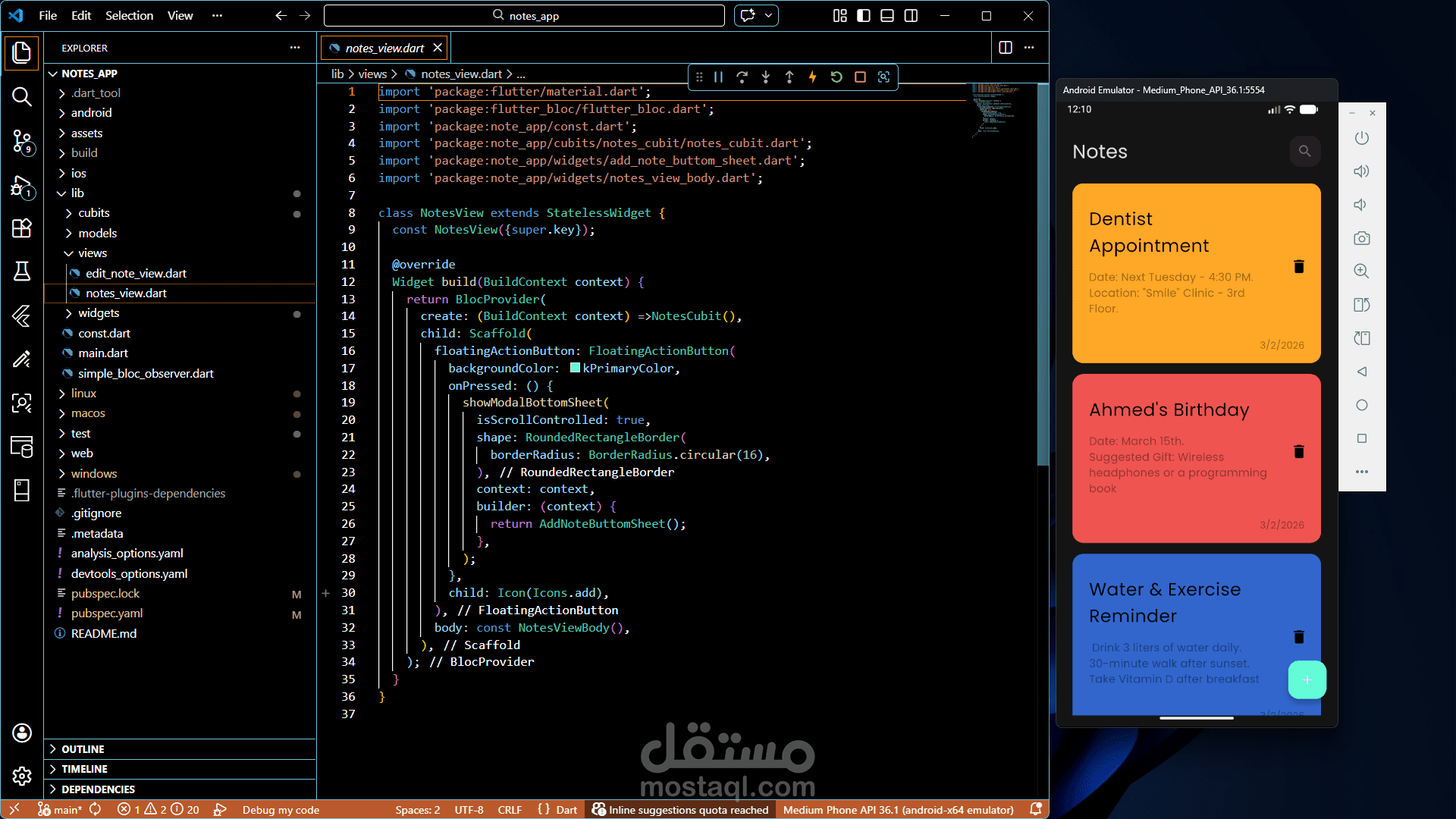Open the Extensions view
Screen dimensions: 1456x819
pyautogui.click(x=22, y=228)
